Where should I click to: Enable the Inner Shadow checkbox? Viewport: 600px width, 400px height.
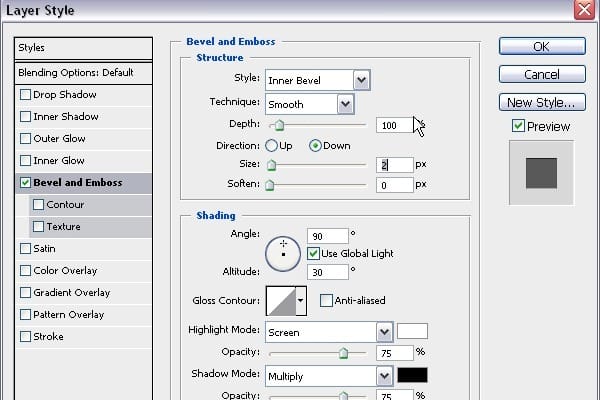tap(25, 116)
